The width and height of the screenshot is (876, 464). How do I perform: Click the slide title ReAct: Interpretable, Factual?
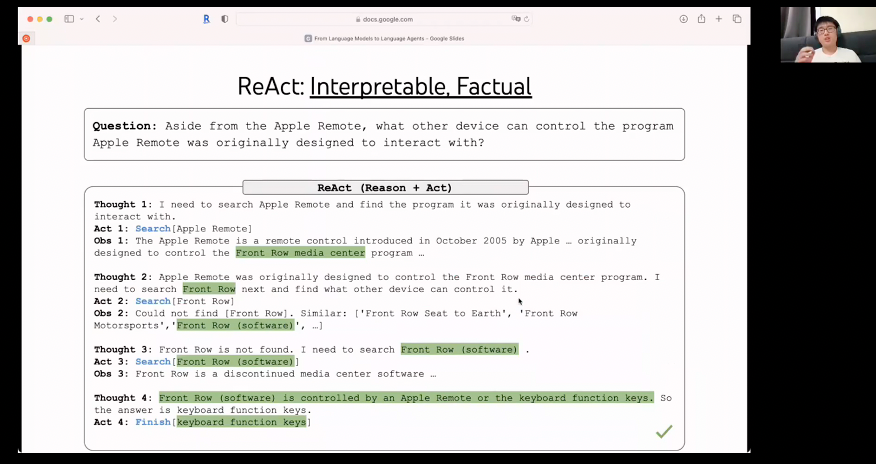(x=384, y=87)
